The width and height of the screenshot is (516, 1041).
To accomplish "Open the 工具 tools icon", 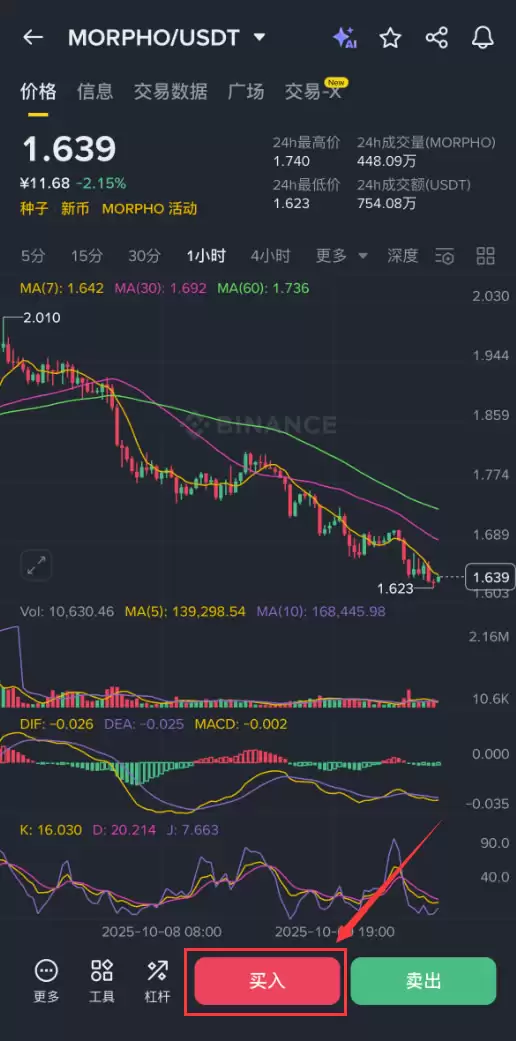I will (102, 981).
